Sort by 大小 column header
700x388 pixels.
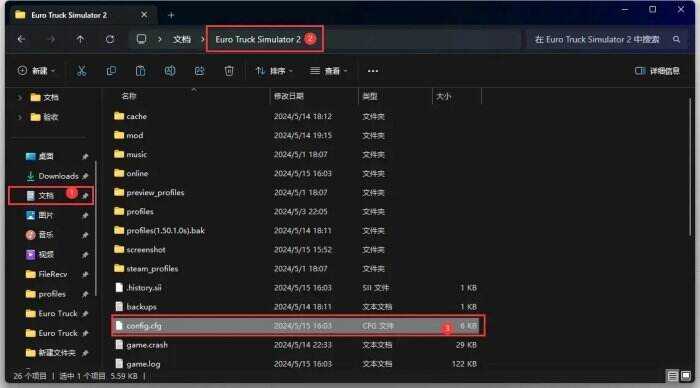point(443,96)
